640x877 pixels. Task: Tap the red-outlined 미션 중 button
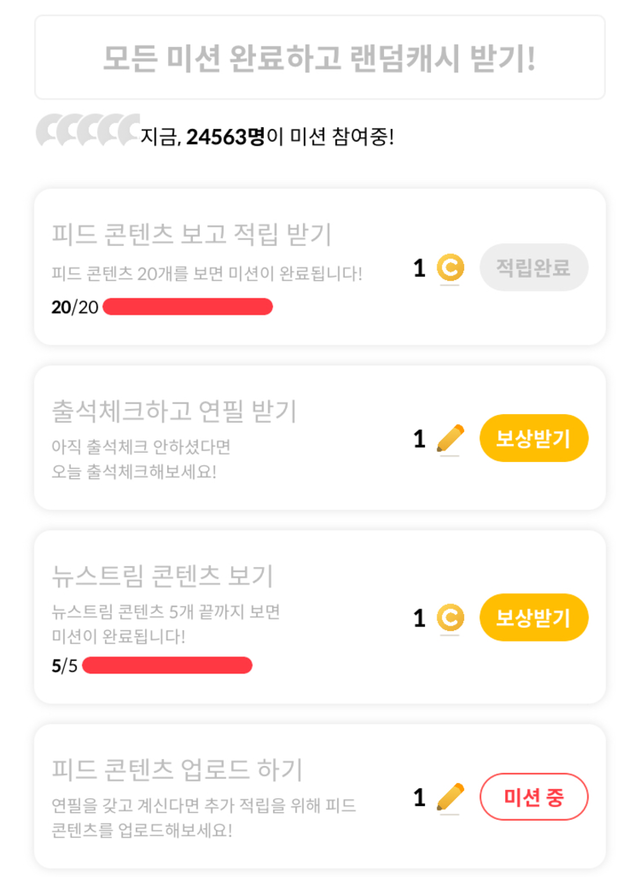coord(534,797)
